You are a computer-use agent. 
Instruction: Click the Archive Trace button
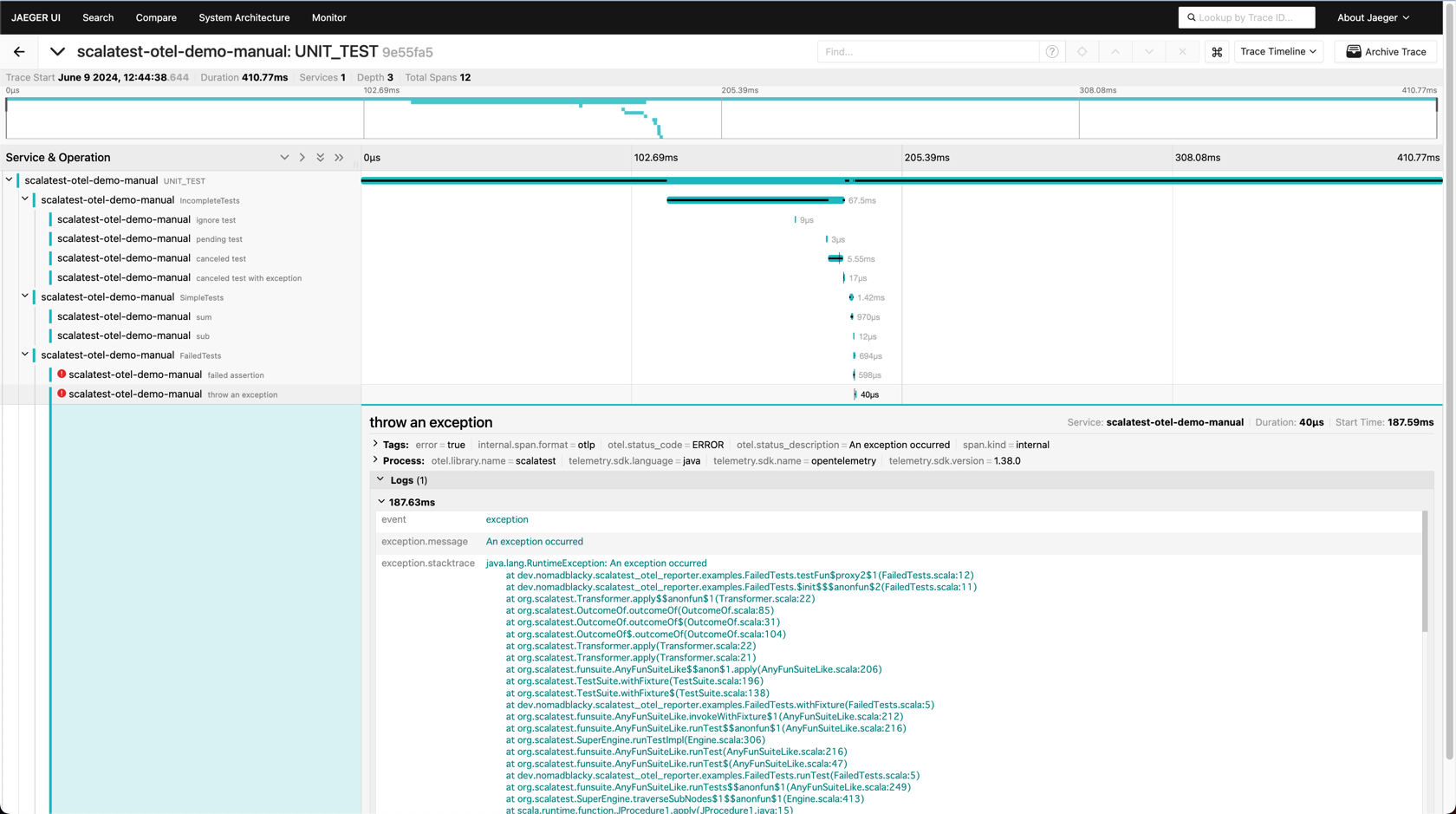pos(1386,52)
